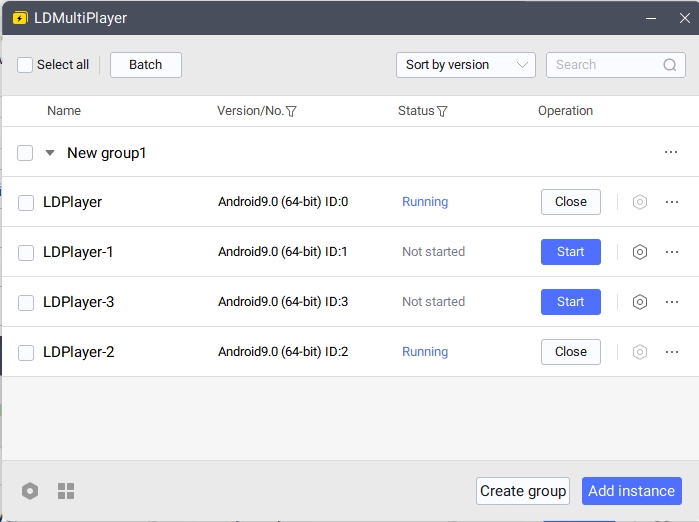Open settings for LDPlayer-3 instance
The image size is (699, 522).
[640, 302]
